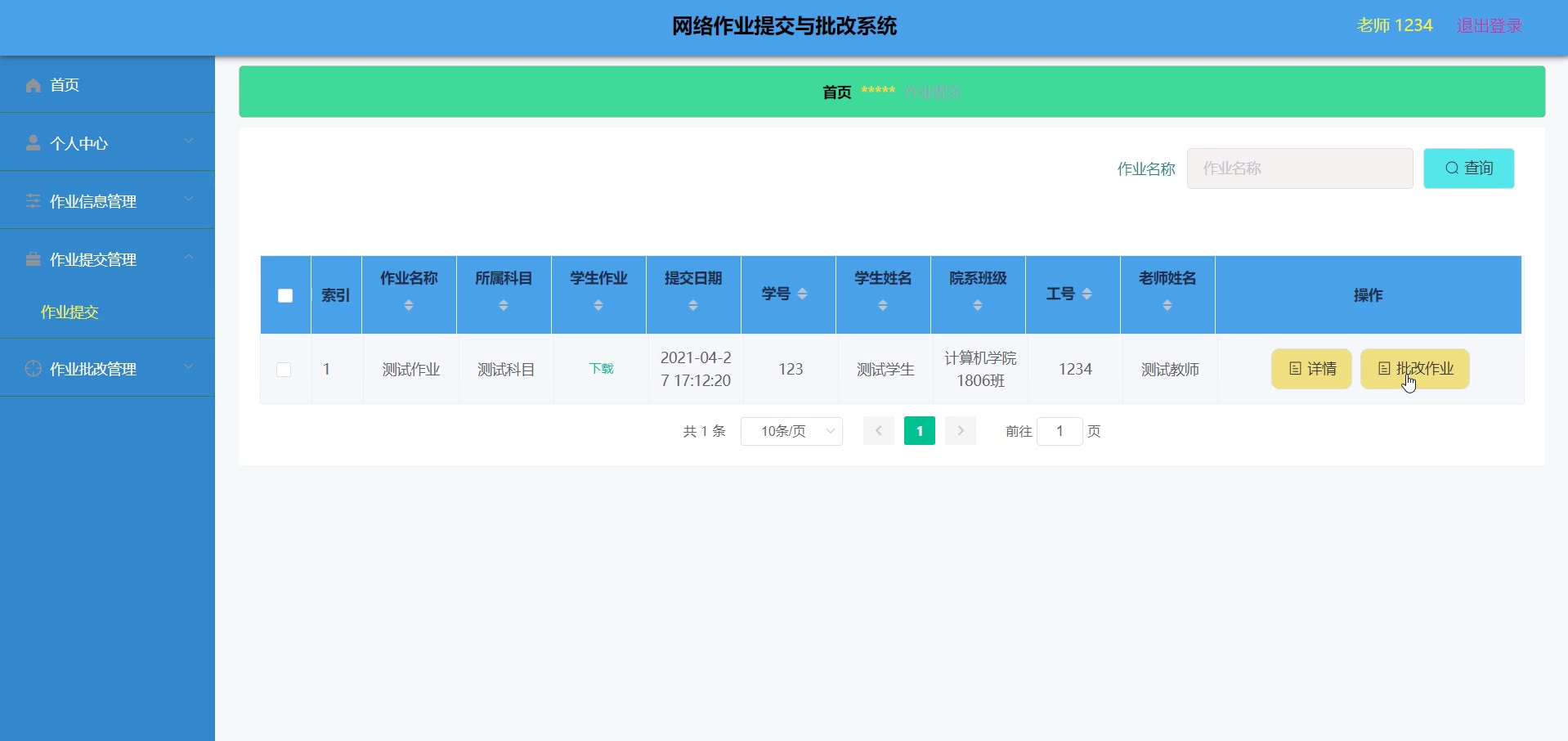This screenshot has height=741, width=1568.
Task: Select 作业提交 submenu item
Action: click(x=69, y=312)
